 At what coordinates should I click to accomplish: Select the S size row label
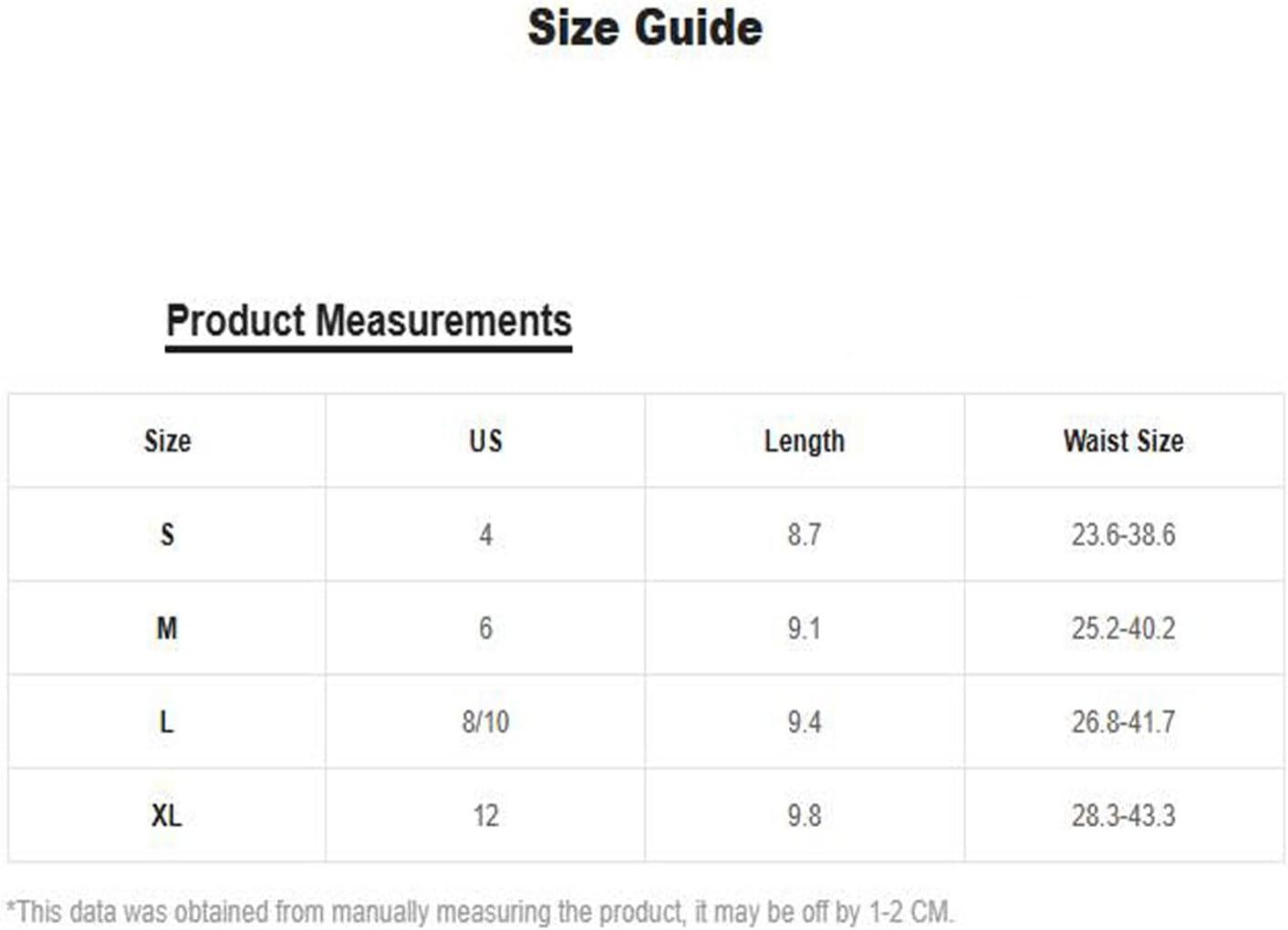167,534
